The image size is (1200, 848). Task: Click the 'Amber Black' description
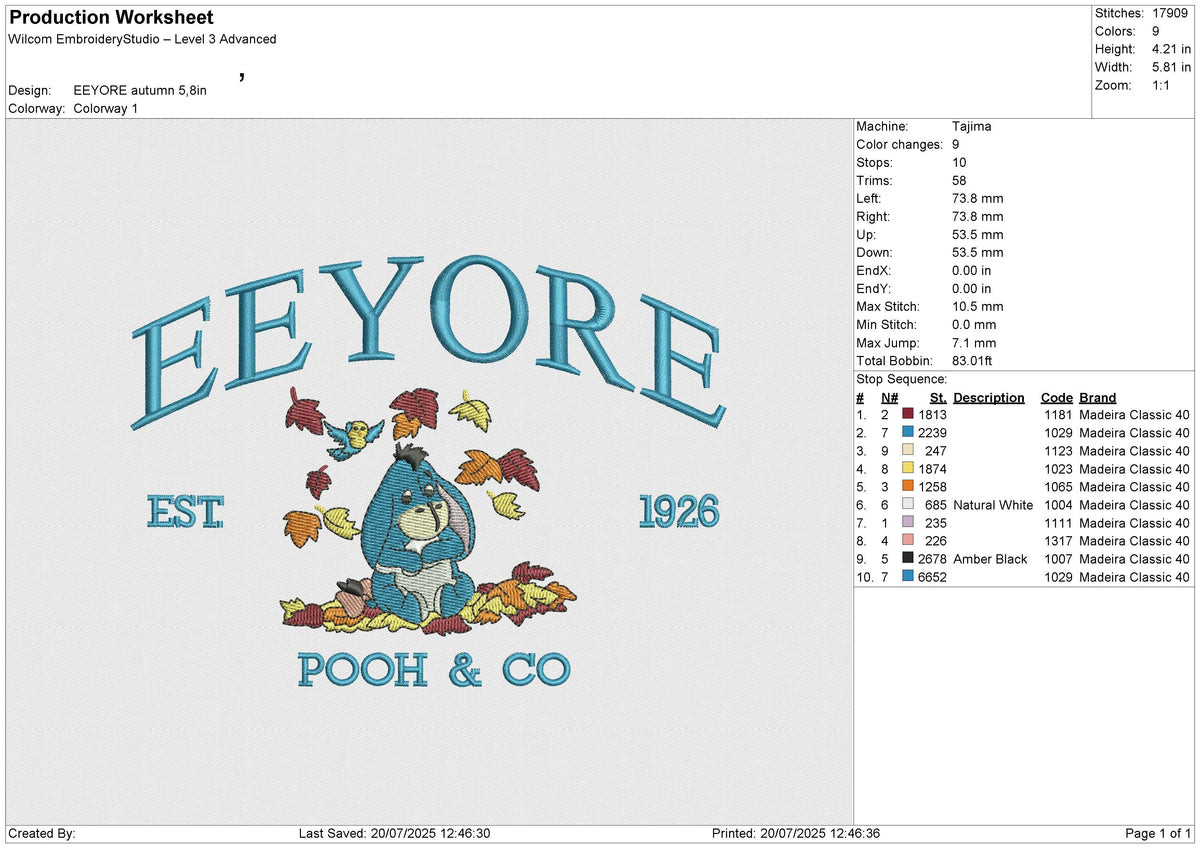click(990, 559)
